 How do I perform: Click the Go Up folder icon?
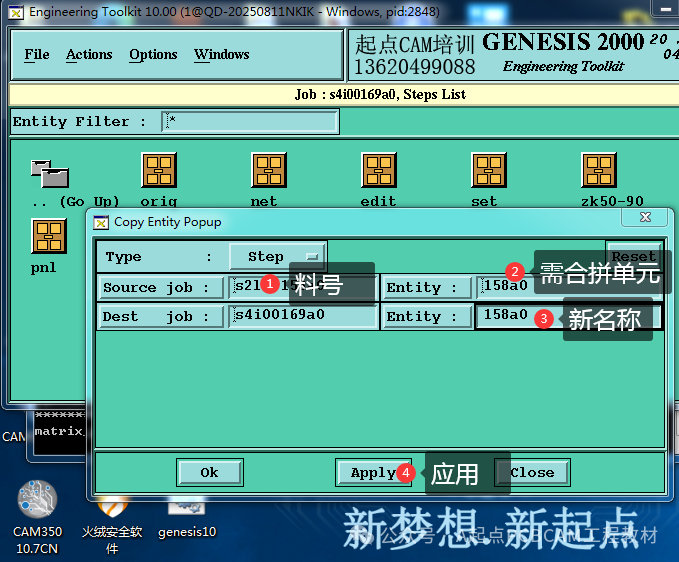(x=49, y=173)
